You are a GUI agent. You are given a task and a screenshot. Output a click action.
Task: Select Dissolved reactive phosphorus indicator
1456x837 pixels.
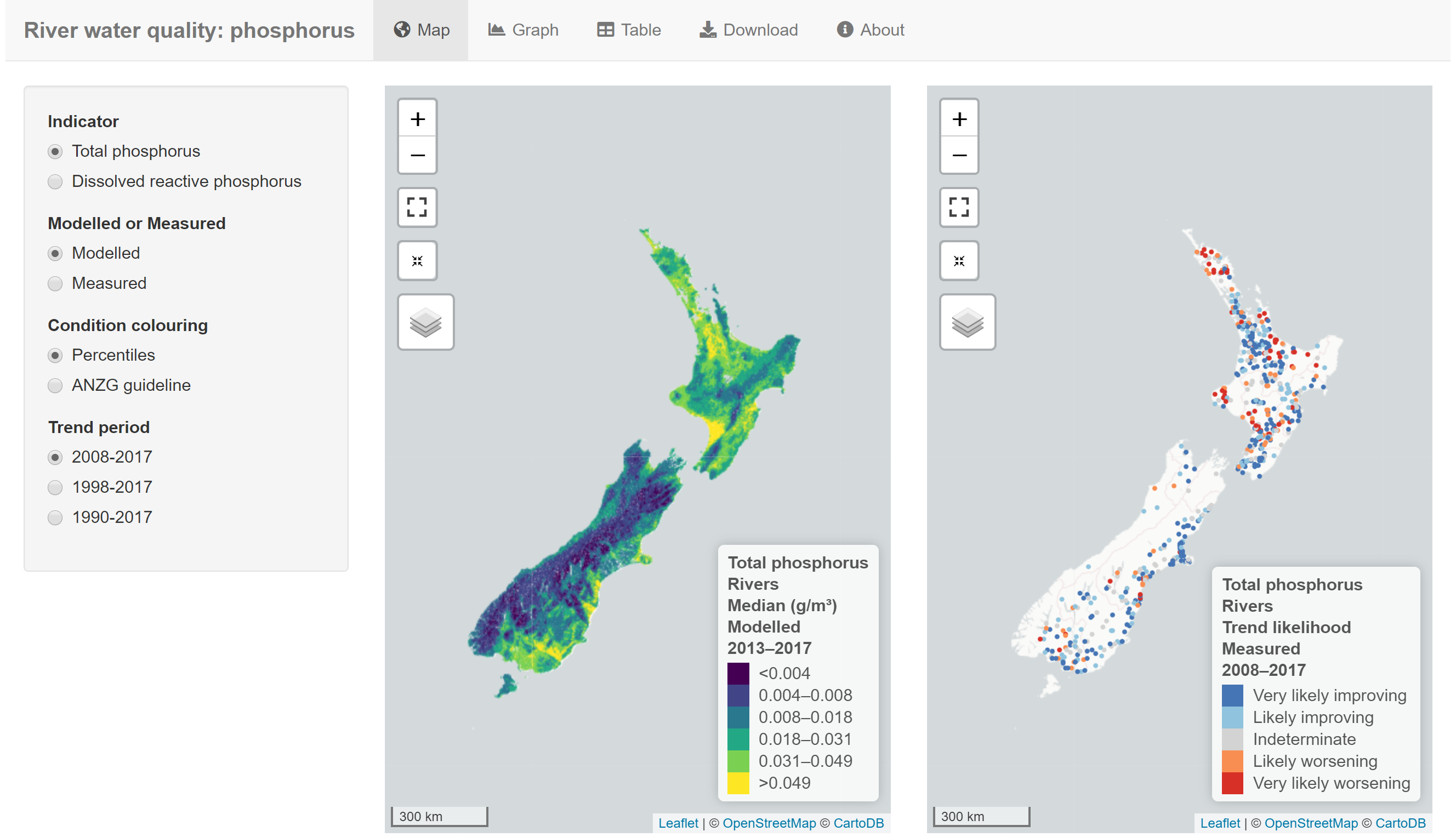click(x=55, y=181)
